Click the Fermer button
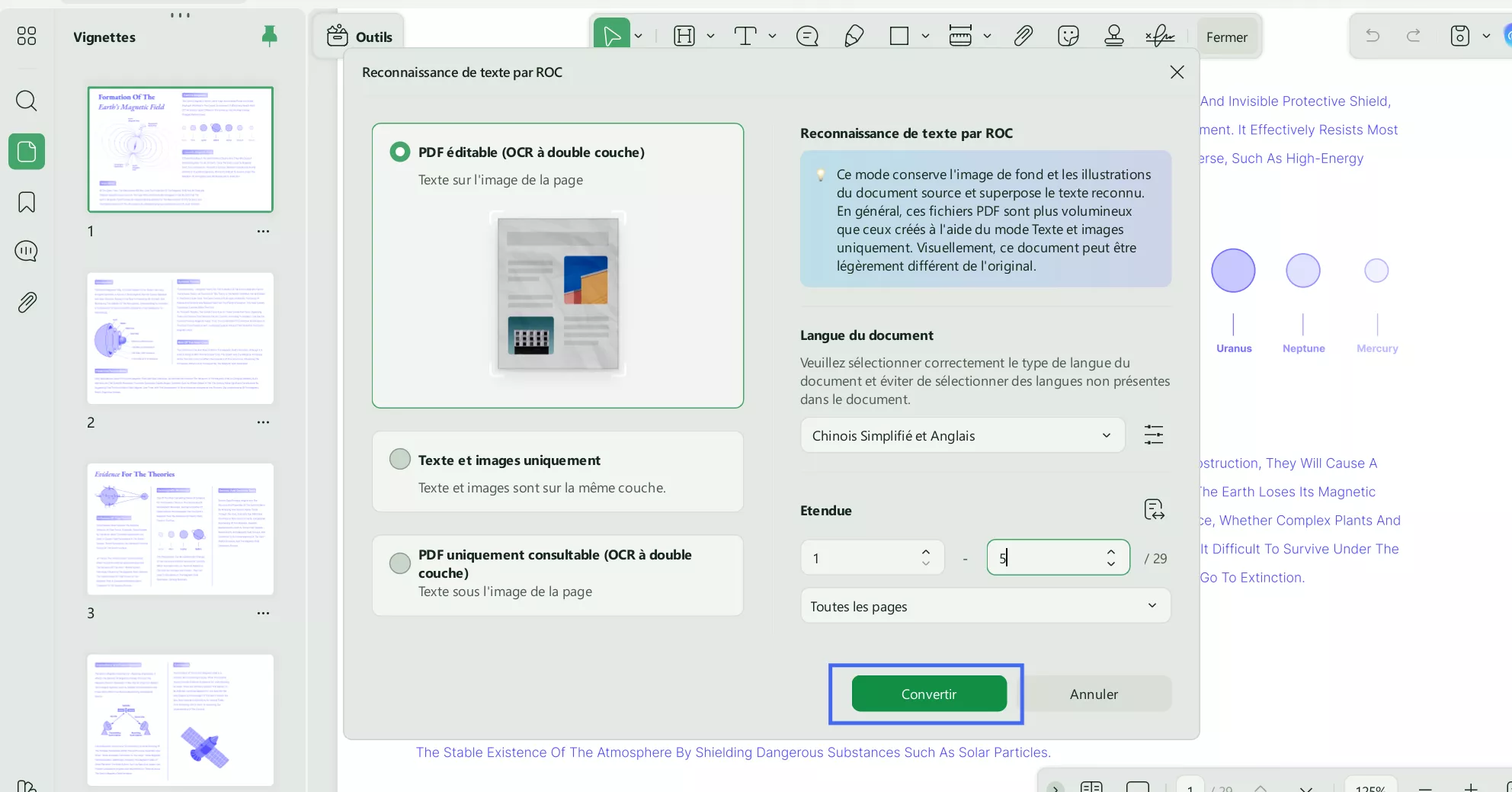The width and height of the screenshot is (1512, 792). click(1227, 37)
